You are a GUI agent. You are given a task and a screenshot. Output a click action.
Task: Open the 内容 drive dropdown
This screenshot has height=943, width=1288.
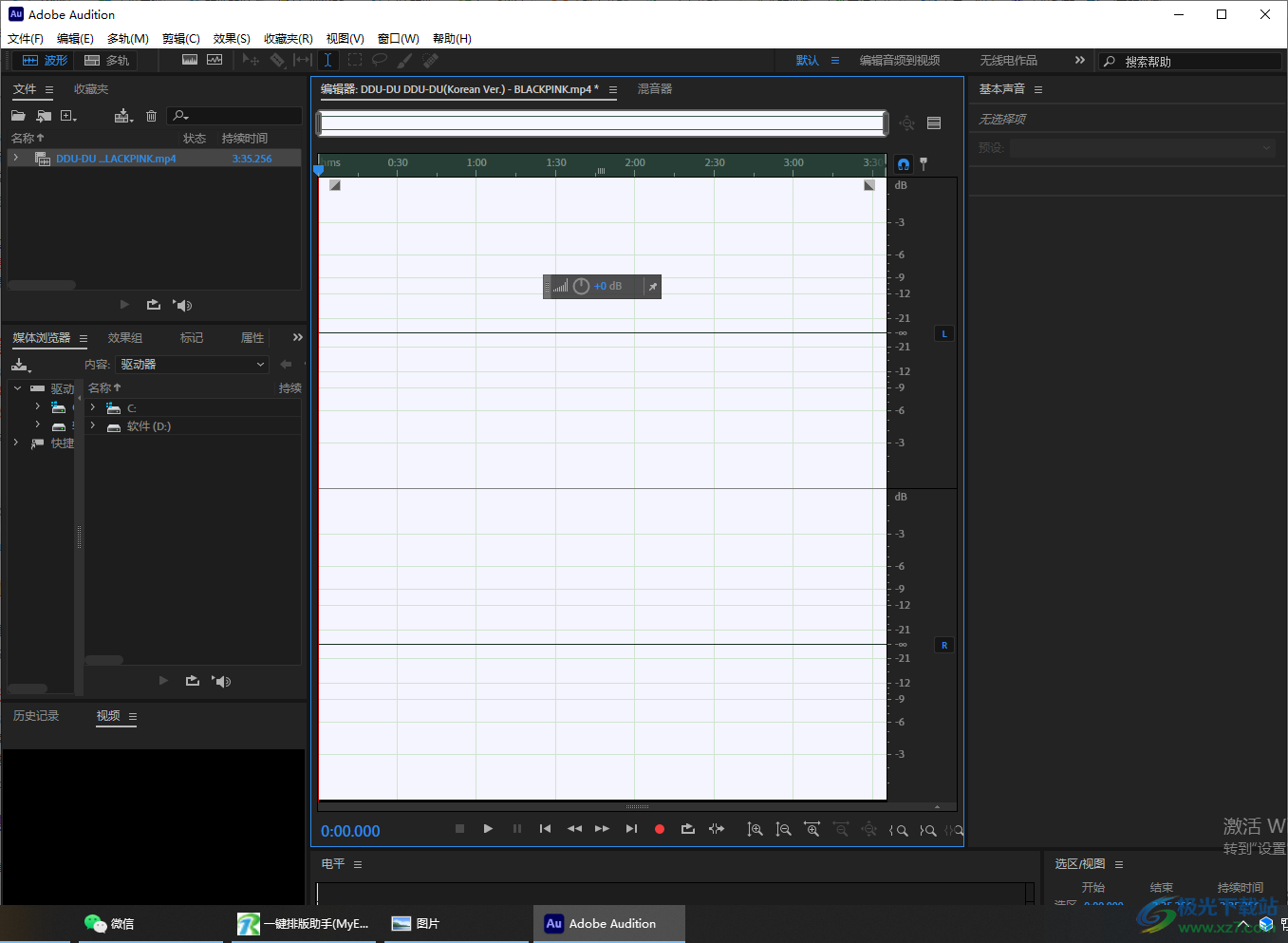(x=193, y=365)
